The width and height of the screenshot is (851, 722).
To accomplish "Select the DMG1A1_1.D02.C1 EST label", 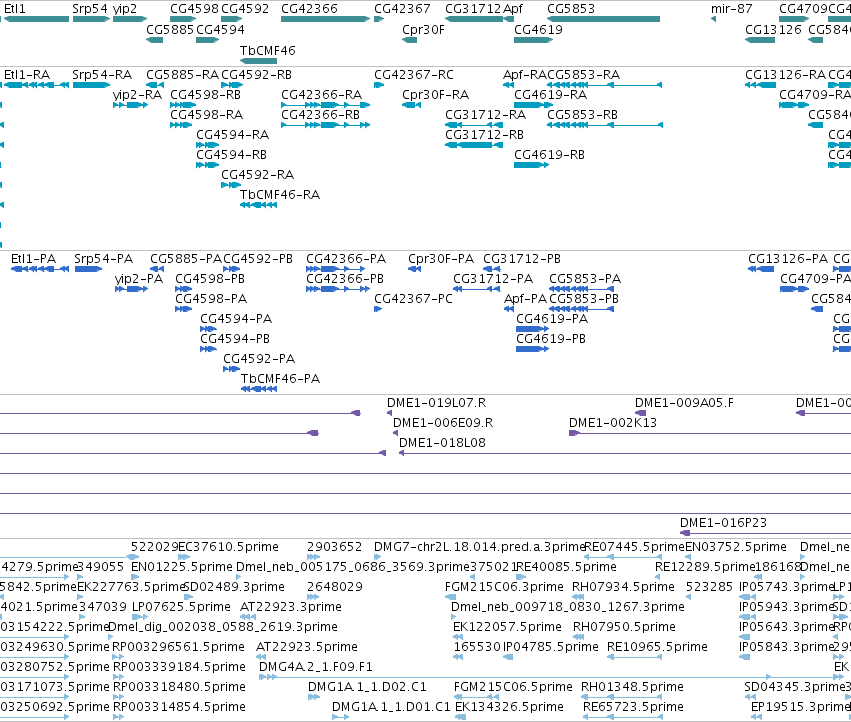I will coord(367,687).
